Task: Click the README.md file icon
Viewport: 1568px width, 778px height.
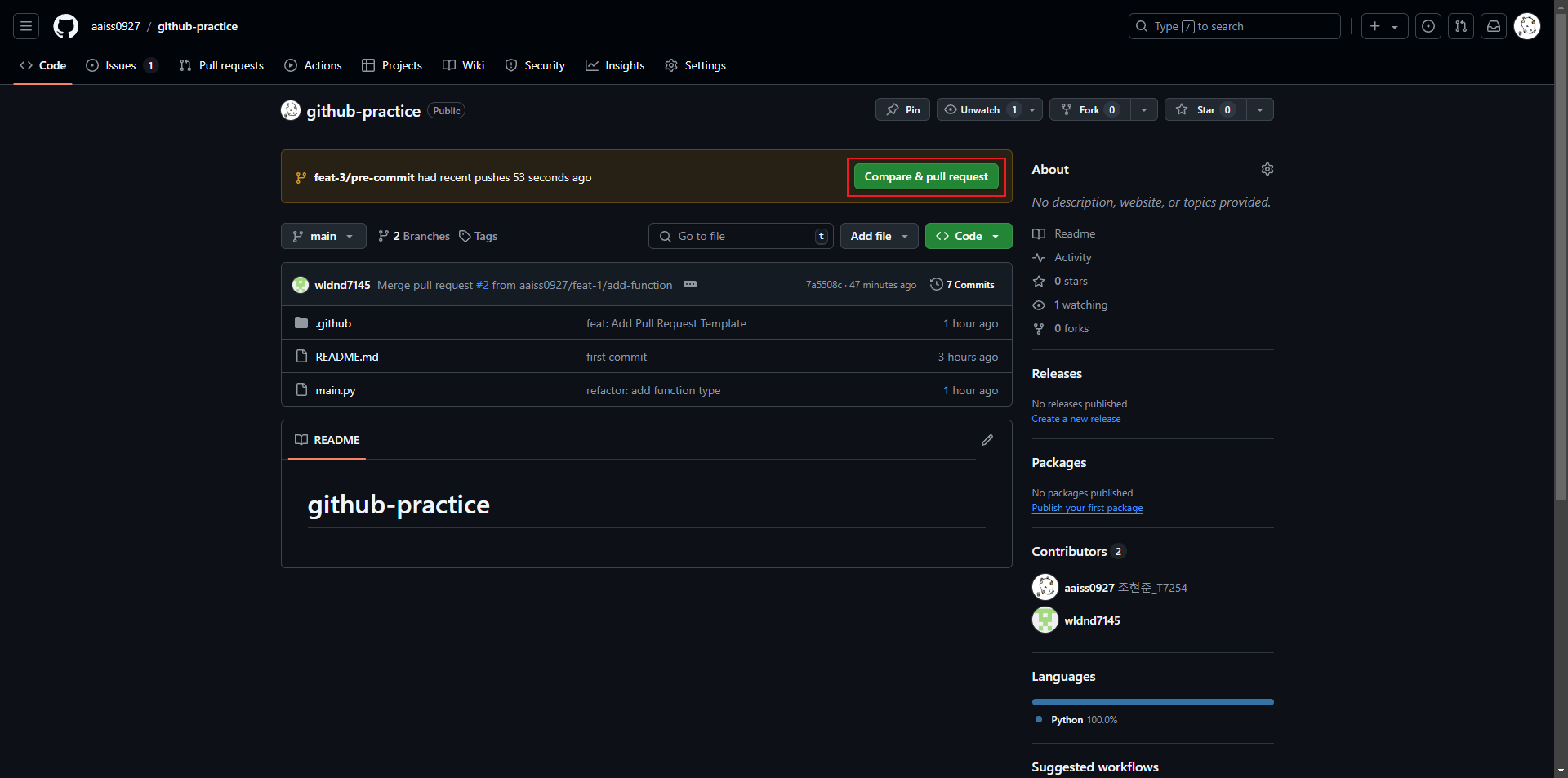Action: point(301,356)
